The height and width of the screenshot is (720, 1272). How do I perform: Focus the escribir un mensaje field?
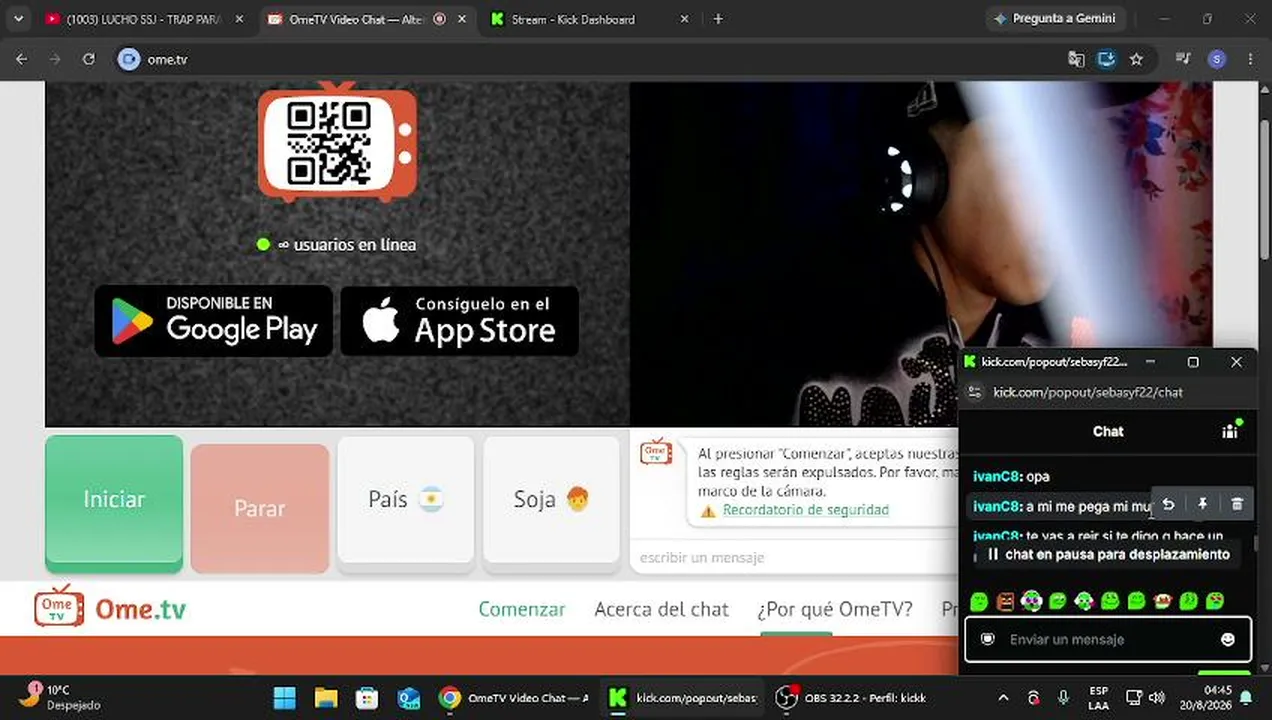point(795,557)
